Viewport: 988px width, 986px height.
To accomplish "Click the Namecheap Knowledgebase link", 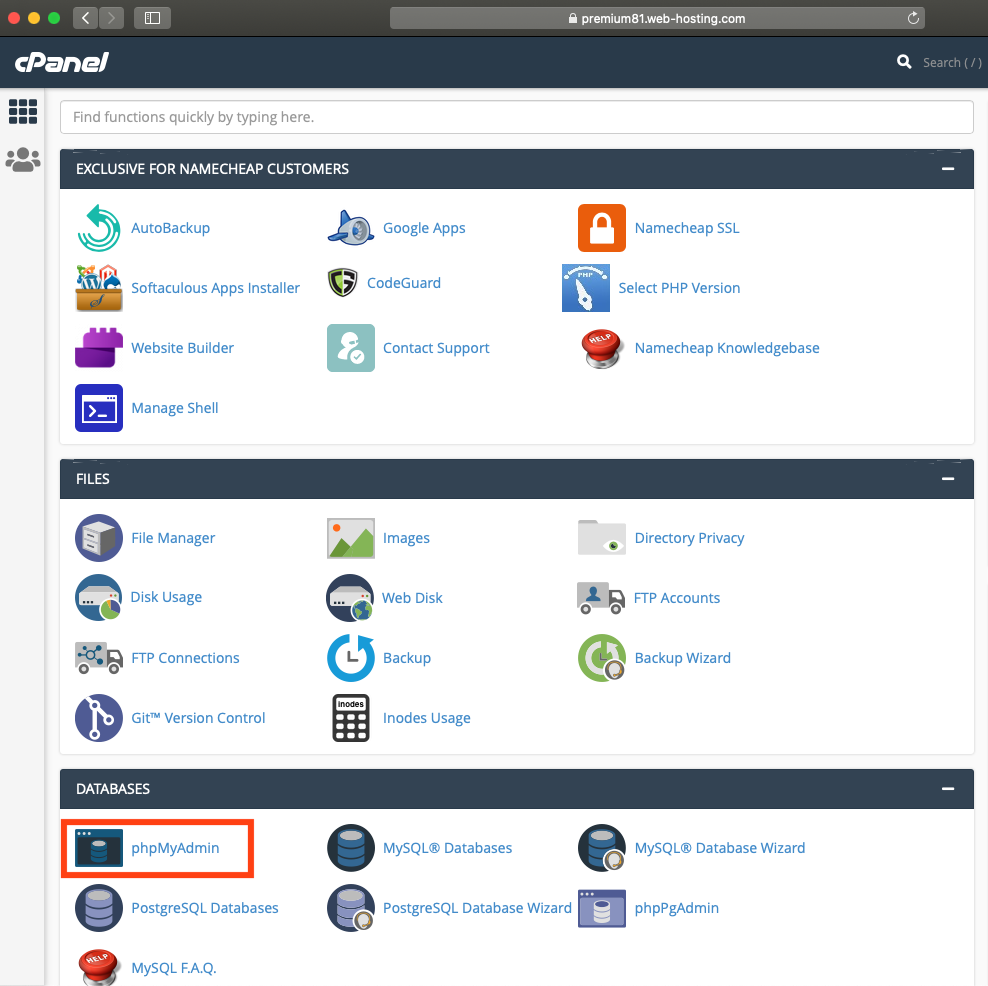I will click(727, 348).
